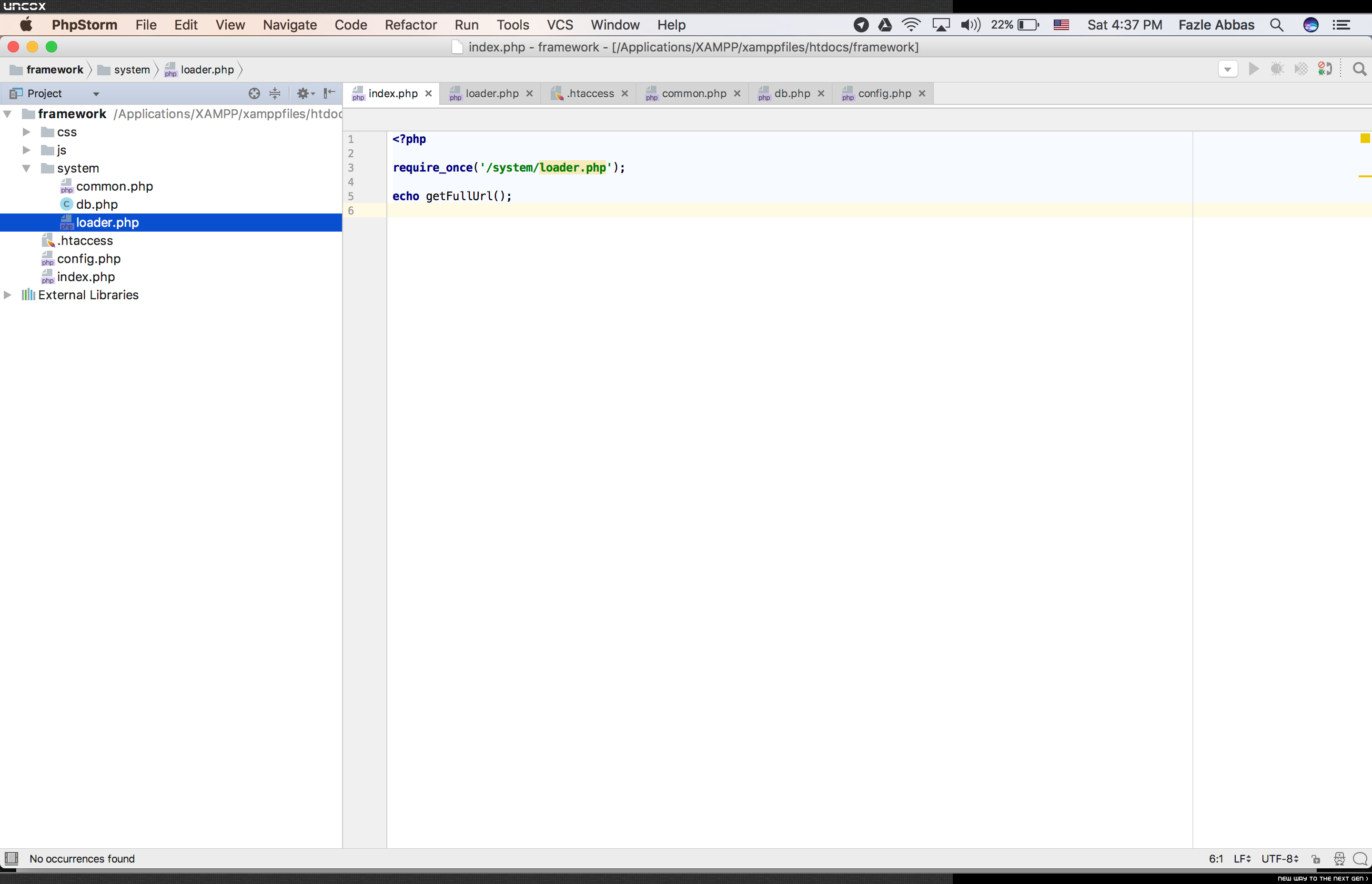Close the loader.php tab
This screenshot has width=1372, height=884.
[529, 93]
